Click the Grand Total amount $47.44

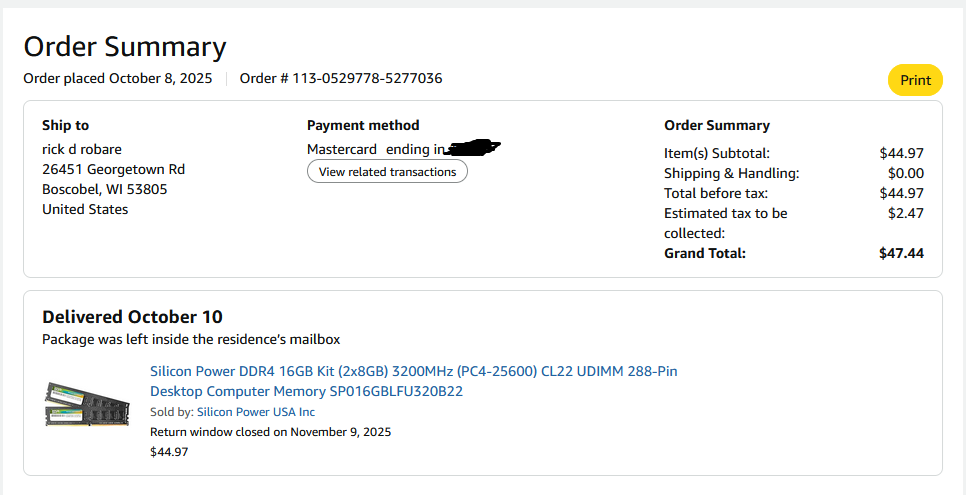point(901,253)
